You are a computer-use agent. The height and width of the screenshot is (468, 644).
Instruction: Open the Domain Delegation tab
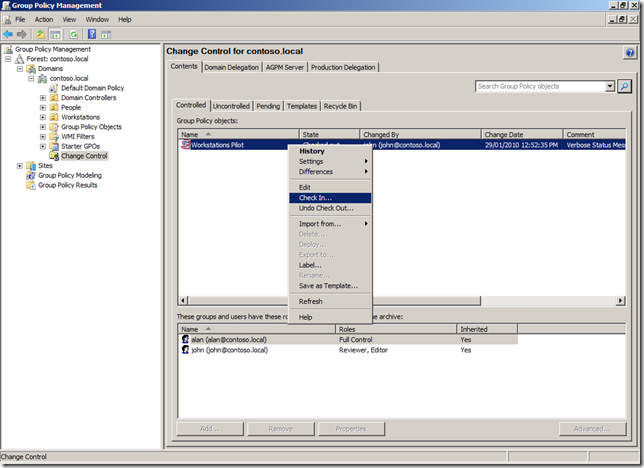(x=230, y=68)
